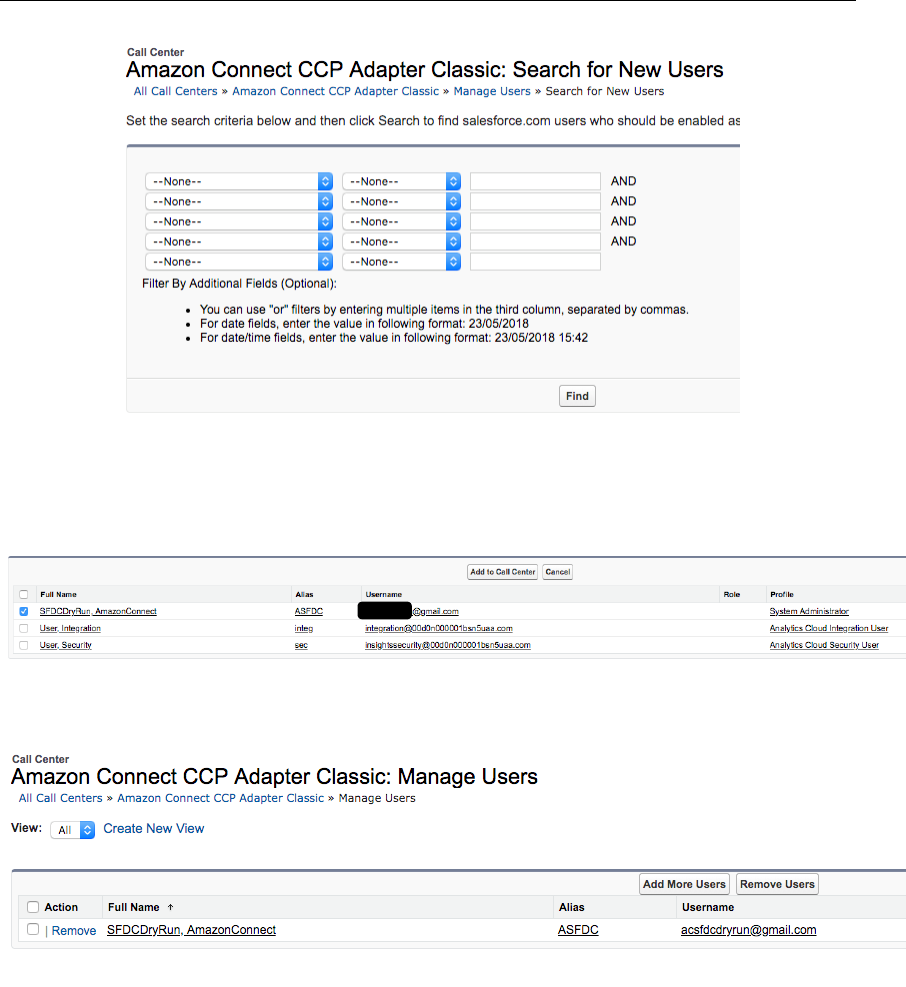
Task: Open SFDCDryRun, AmazonConnect link in search results
Action: [x=98, y=611]
